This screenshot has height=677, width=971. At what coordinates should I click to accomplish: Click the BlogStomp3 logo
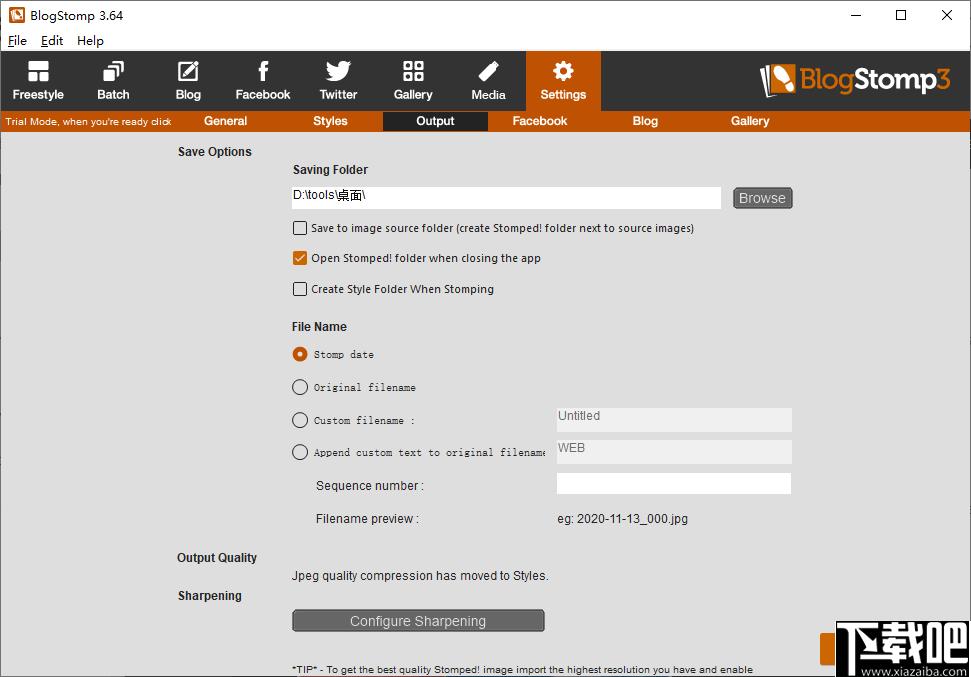point(855,80)
